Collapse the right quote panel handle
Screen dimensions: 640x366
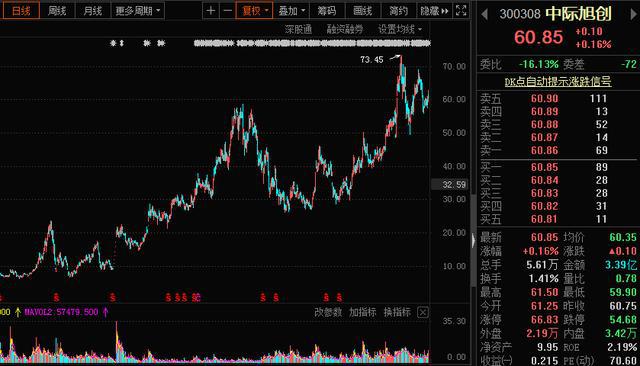coord(473,240)
